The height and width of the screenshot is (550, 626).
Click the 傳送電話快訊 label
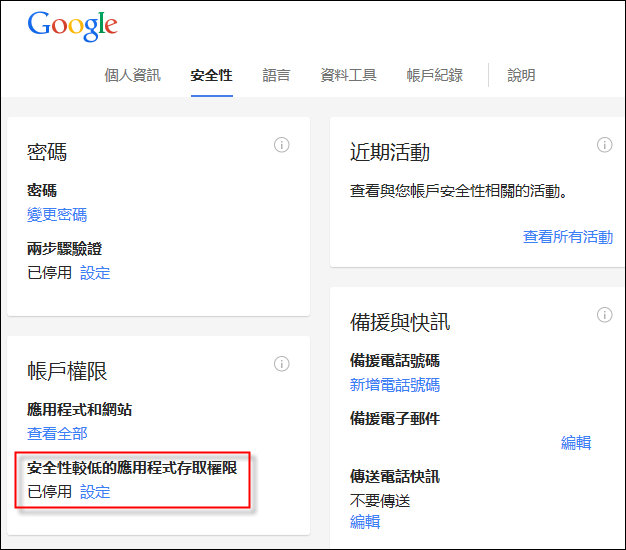(395, 477)
